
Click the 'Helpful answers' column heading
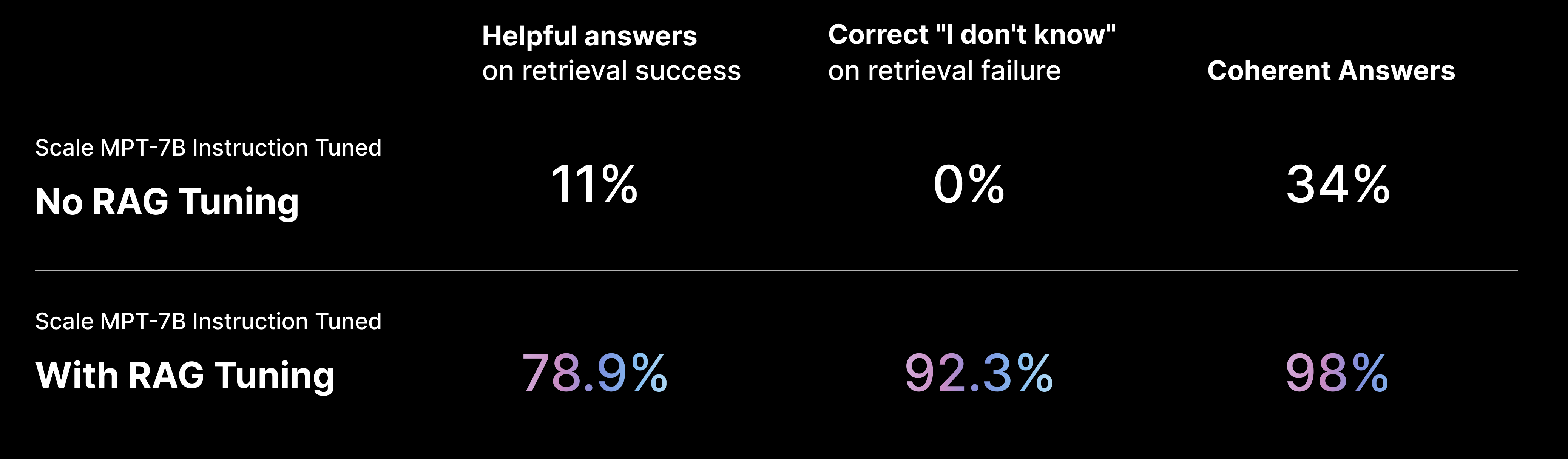click(x=589, y=37)
